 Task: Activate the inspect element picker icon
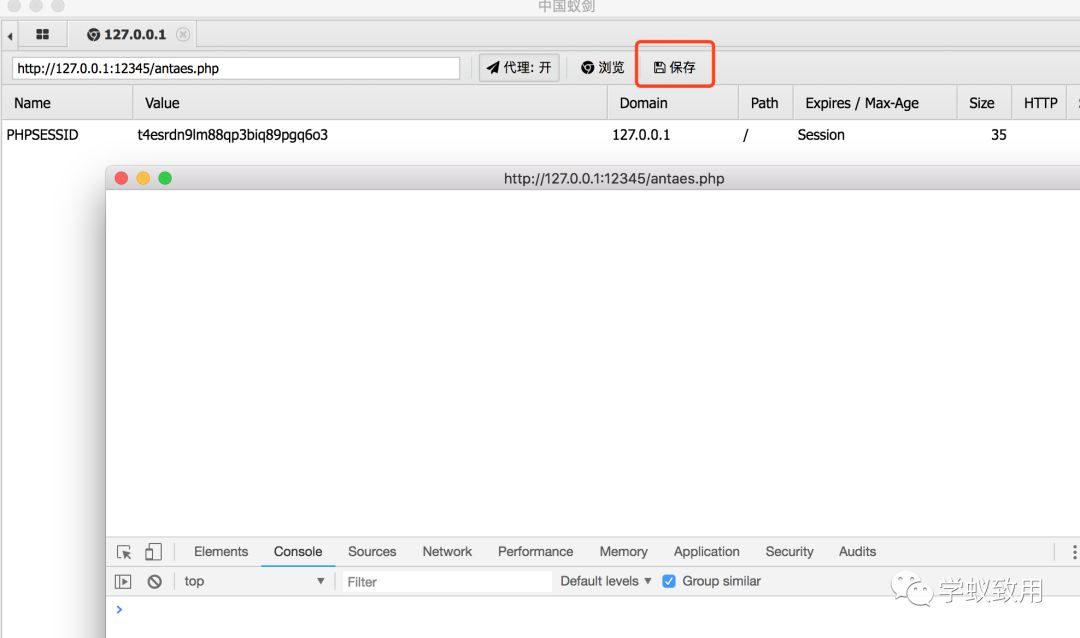[124, 552]
